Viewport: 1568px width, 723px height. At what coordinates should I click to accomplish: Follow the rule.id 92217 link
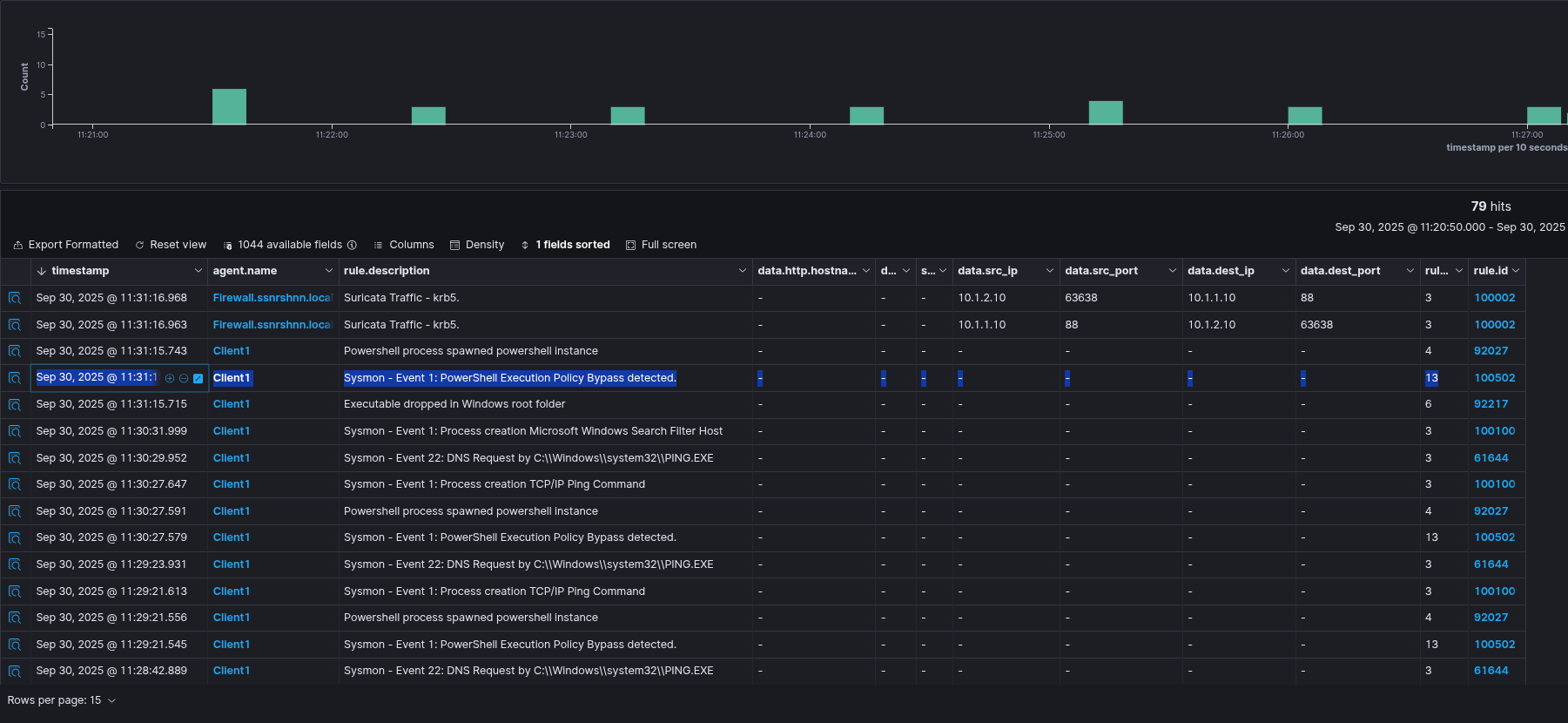(1491, 404)
